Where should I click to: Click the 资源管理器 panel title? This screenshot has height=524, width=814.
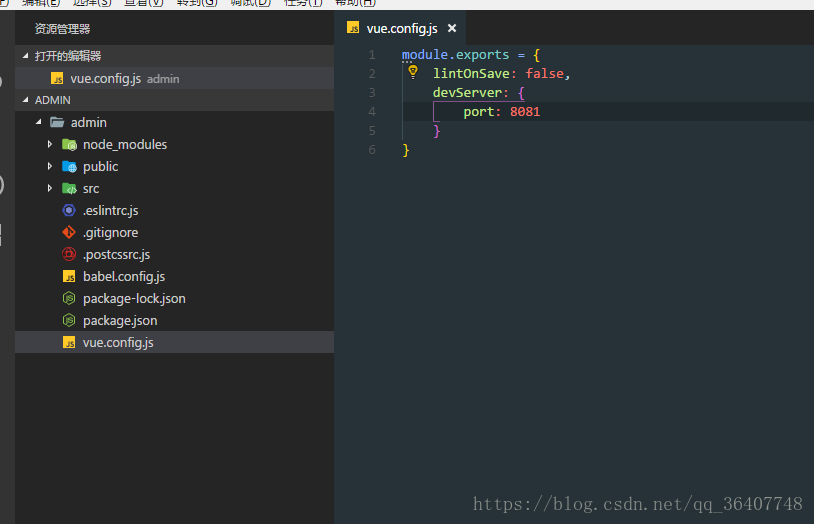click(62, 29)
